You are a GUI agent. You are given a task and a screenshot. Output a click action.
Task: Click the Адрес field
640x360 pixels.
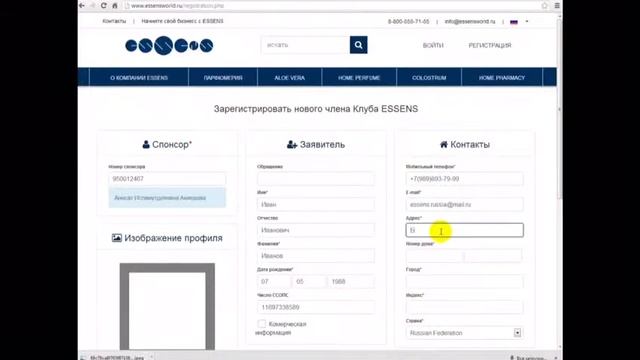[x=464, y=230]
